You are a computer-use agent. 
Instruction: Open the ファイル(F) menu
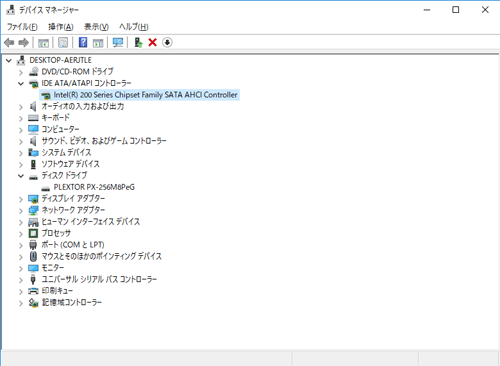coord(22,27)
